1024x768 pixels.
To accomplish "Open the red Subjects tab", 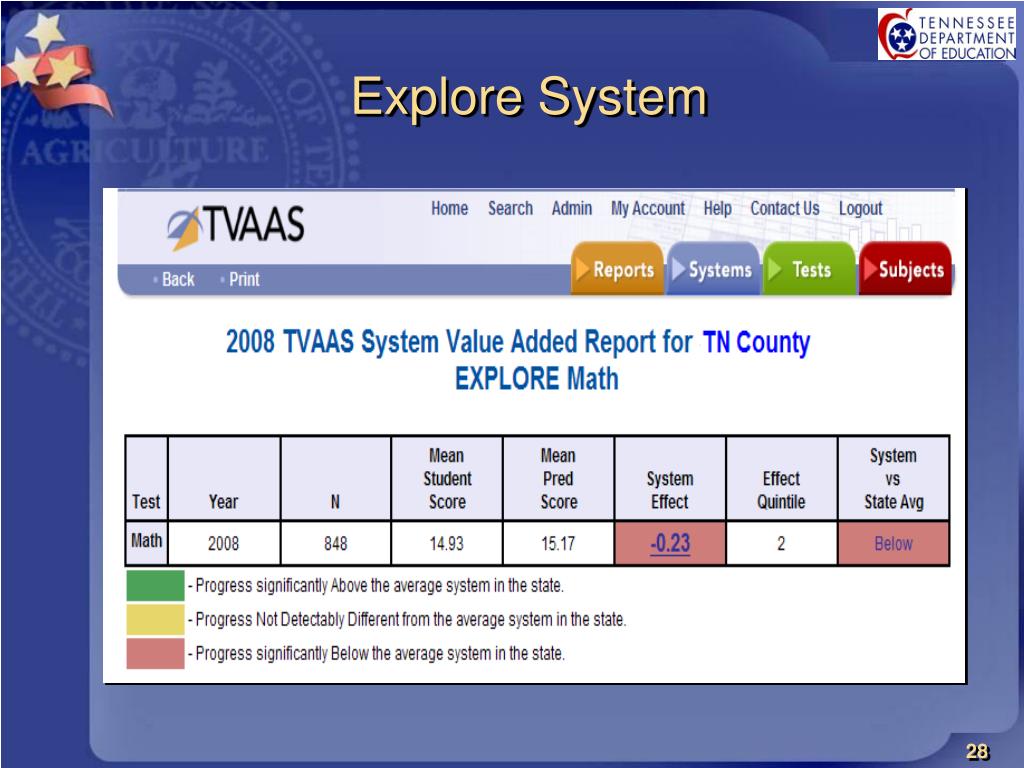I will [905, 268].
